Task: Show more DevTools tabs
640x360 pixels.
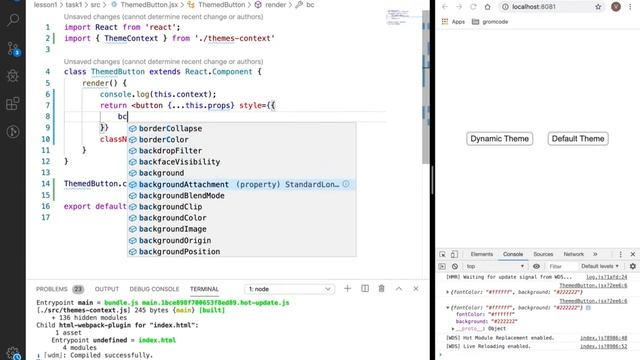Action: click(595, 254)
